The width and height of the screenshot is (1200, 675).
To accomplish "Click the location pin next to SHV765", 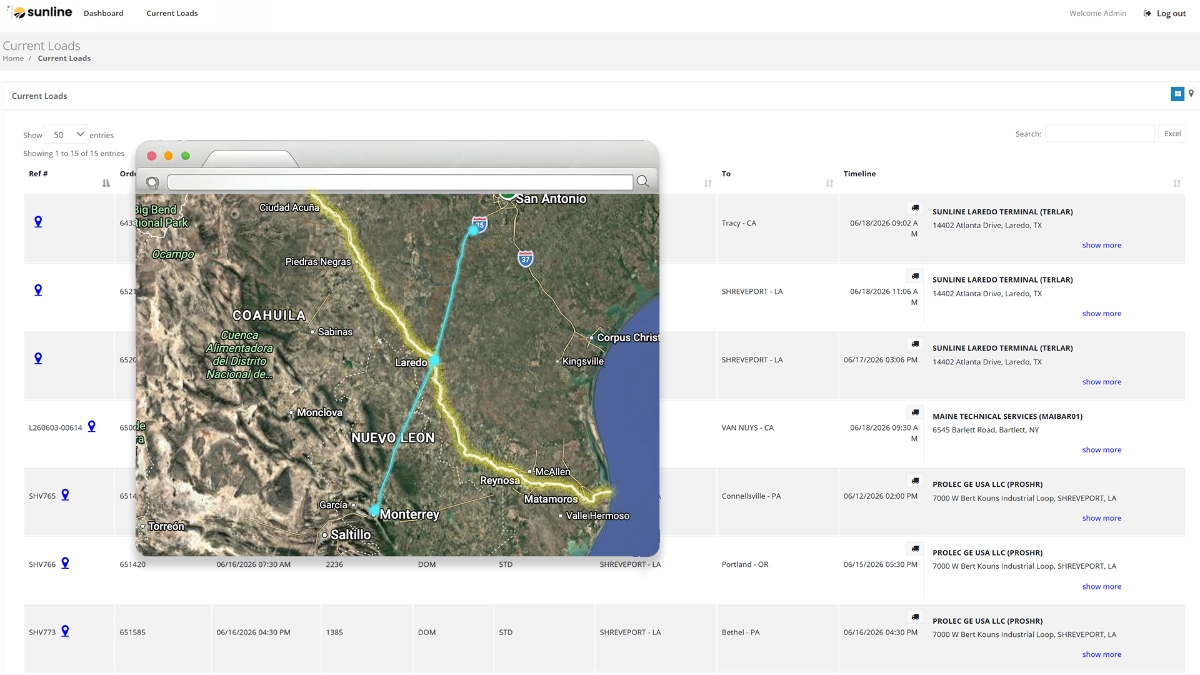I will (65, 494).
